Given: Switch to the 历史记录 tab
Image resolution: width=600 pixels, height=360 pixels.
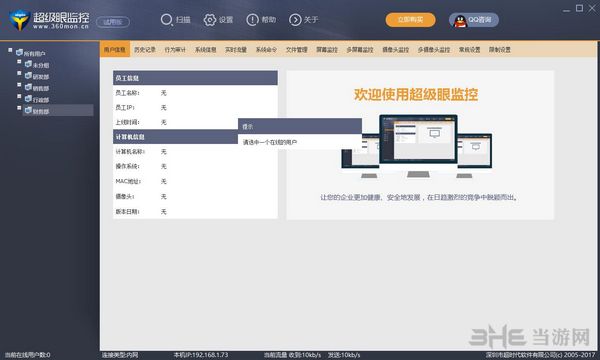Looking at the screenshot, I should (x=145, y=50).
